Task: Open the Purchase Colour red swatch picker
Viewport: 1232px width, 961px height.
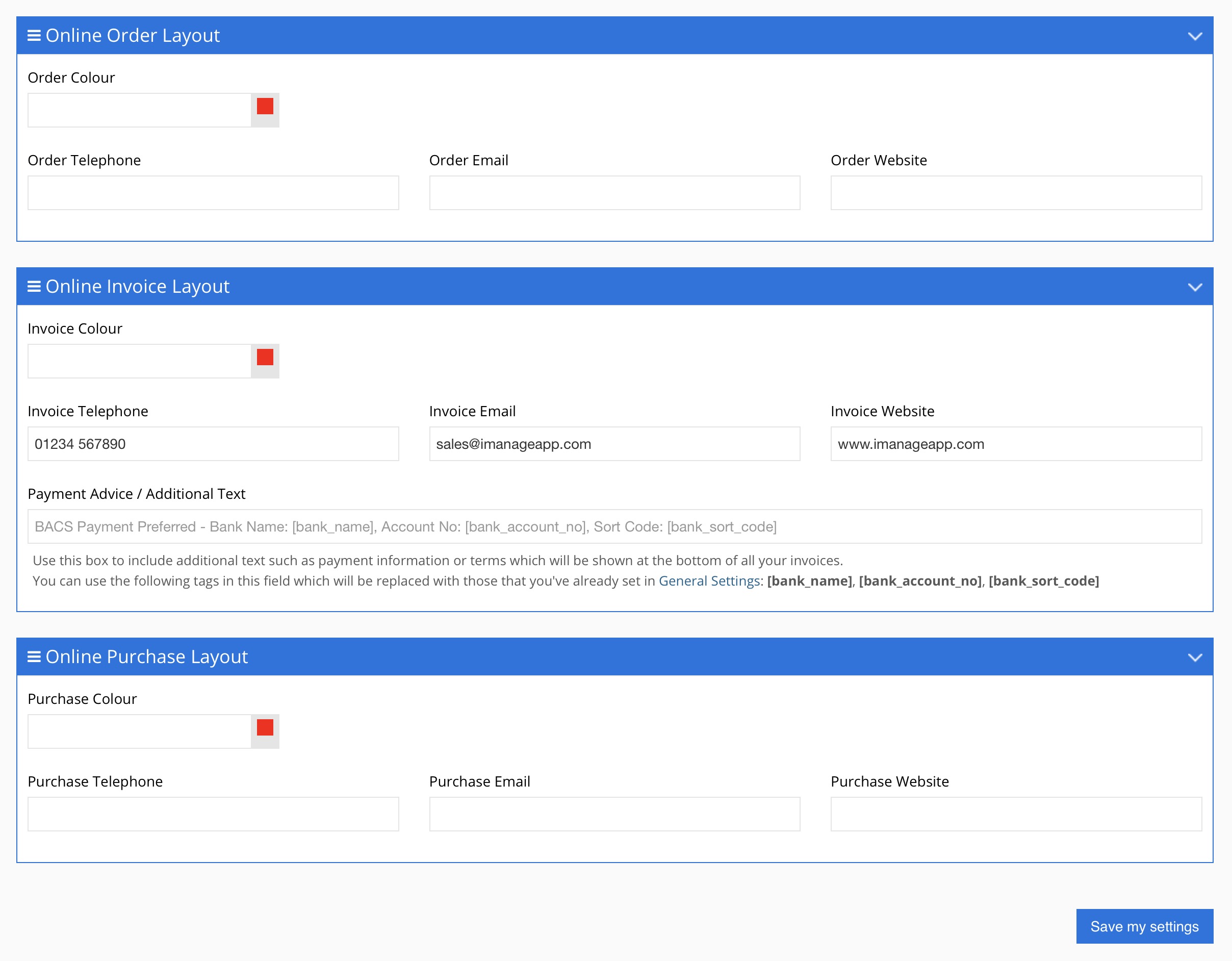Action: 265,728
